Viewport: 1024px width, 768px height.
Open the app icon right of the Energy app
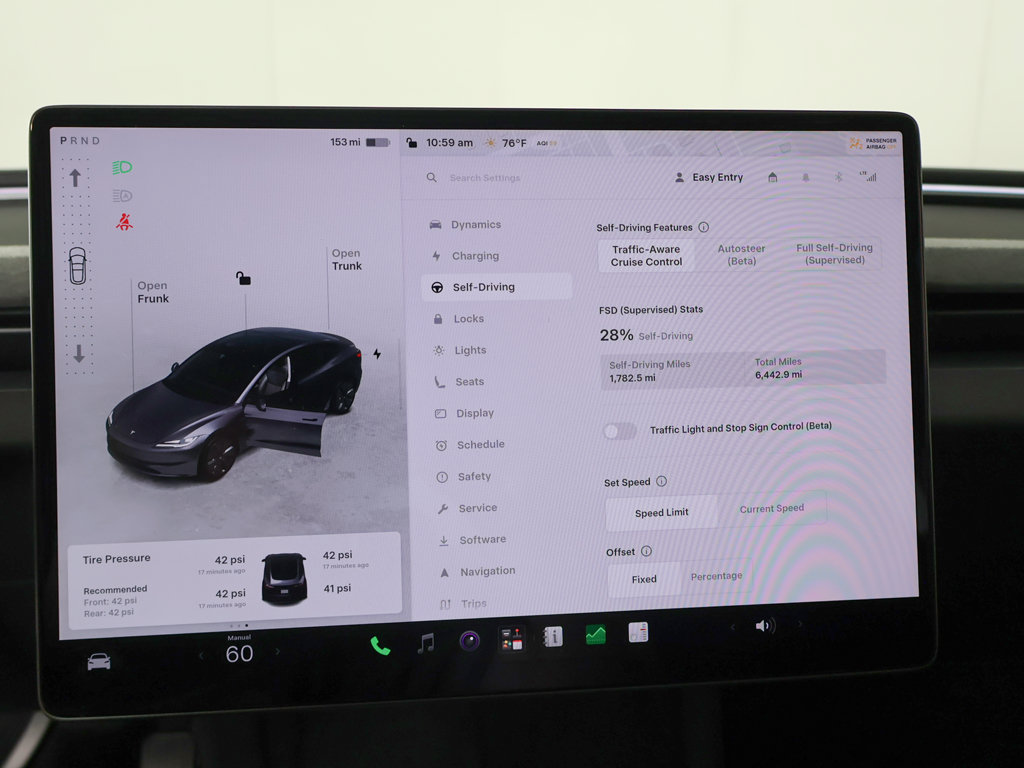tap(638, 632)
